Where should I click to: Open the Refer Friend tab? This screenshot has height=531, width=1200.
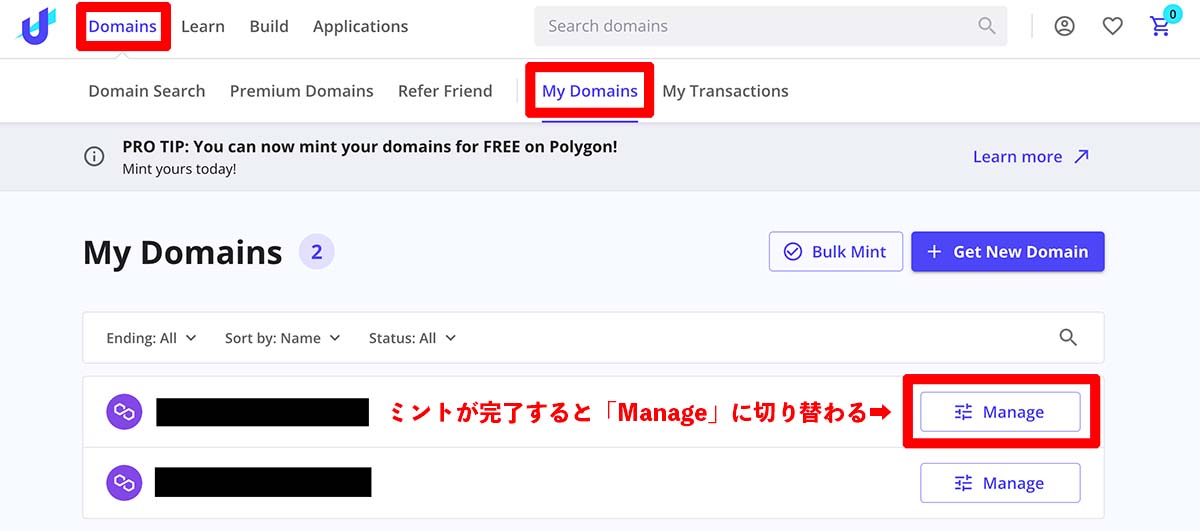pos(445,91)
